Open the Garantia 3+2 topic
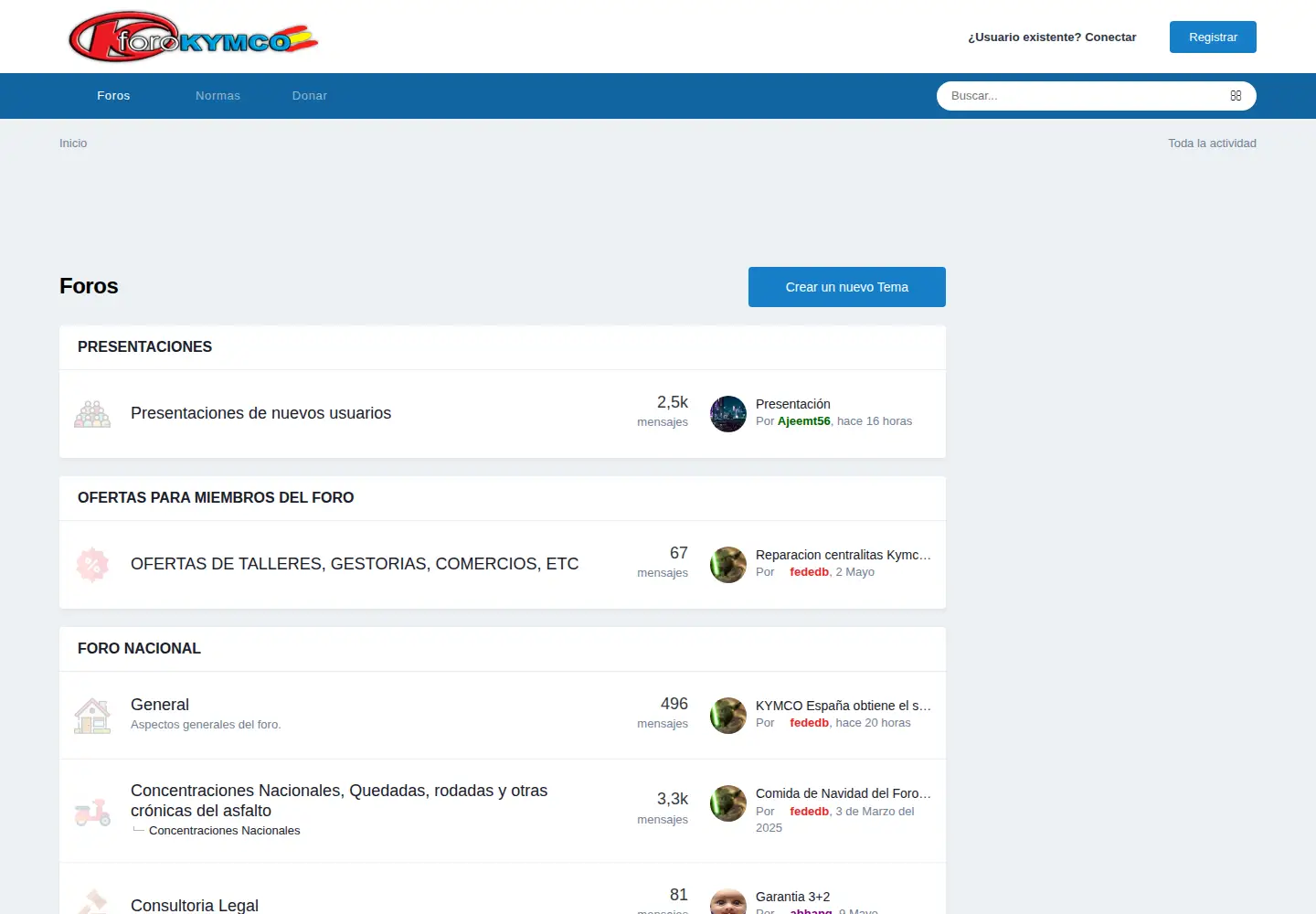 tap(793, 897)
